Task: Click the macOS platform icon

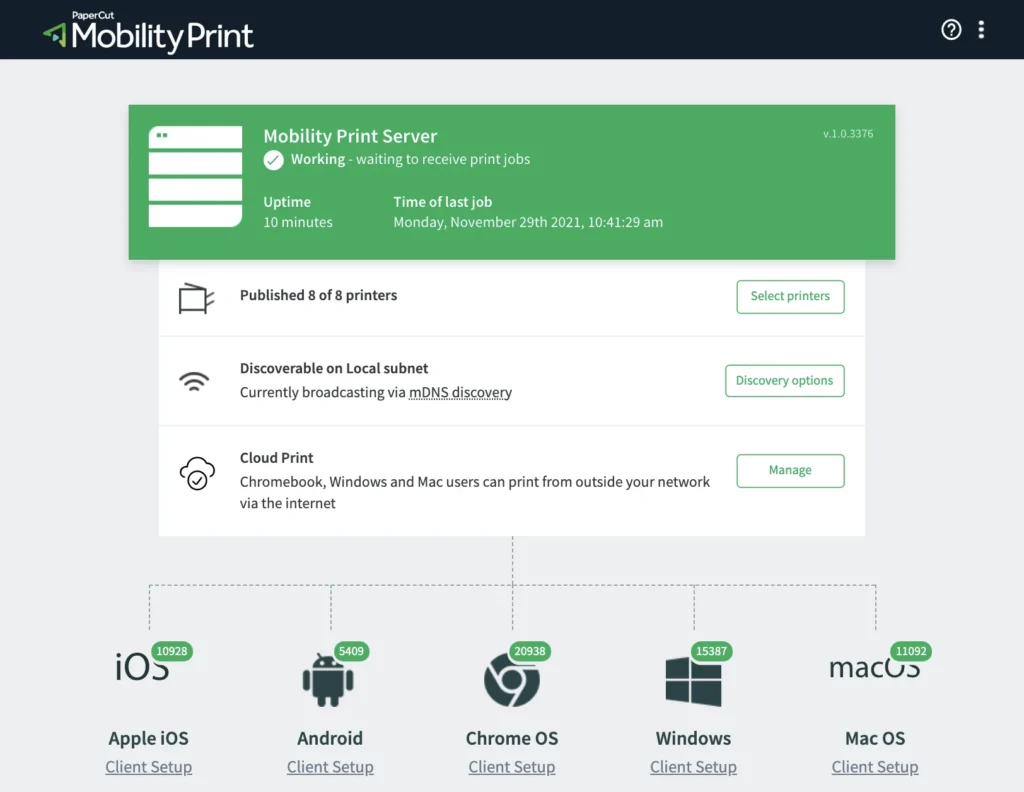Action: pos(874,669)
